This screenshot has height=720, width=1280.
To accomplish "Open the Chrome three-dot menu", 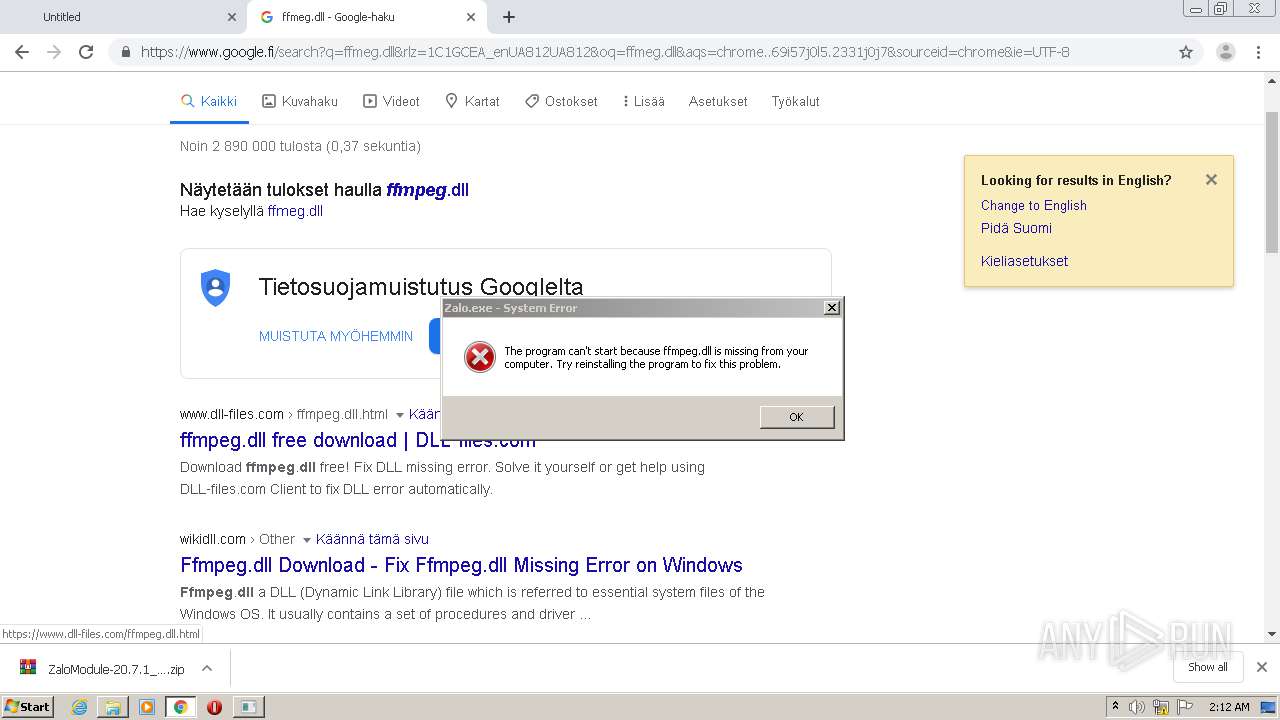I will pos(1259,52).
